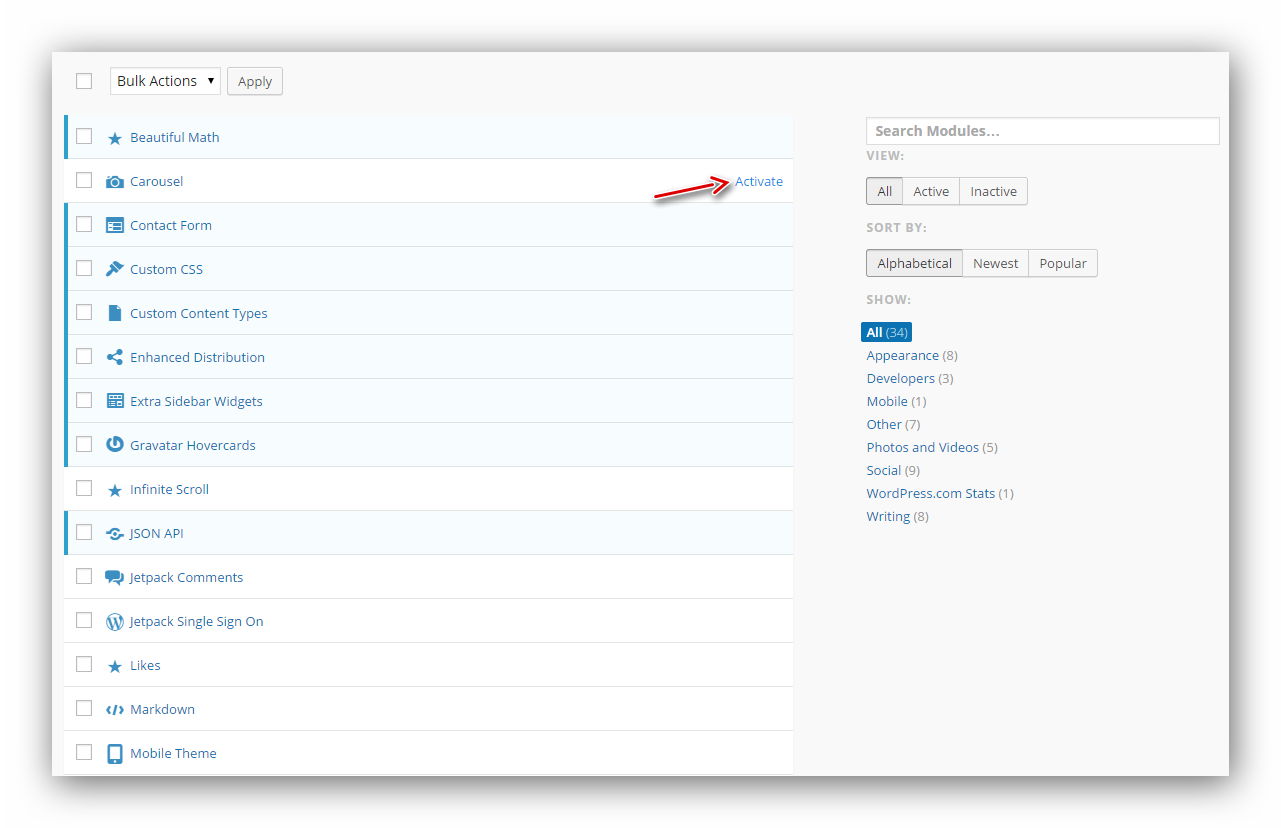Check the Gravatar Hovercards checkbox
This screenshot has width=1281, height=828.
click(84, 444)
